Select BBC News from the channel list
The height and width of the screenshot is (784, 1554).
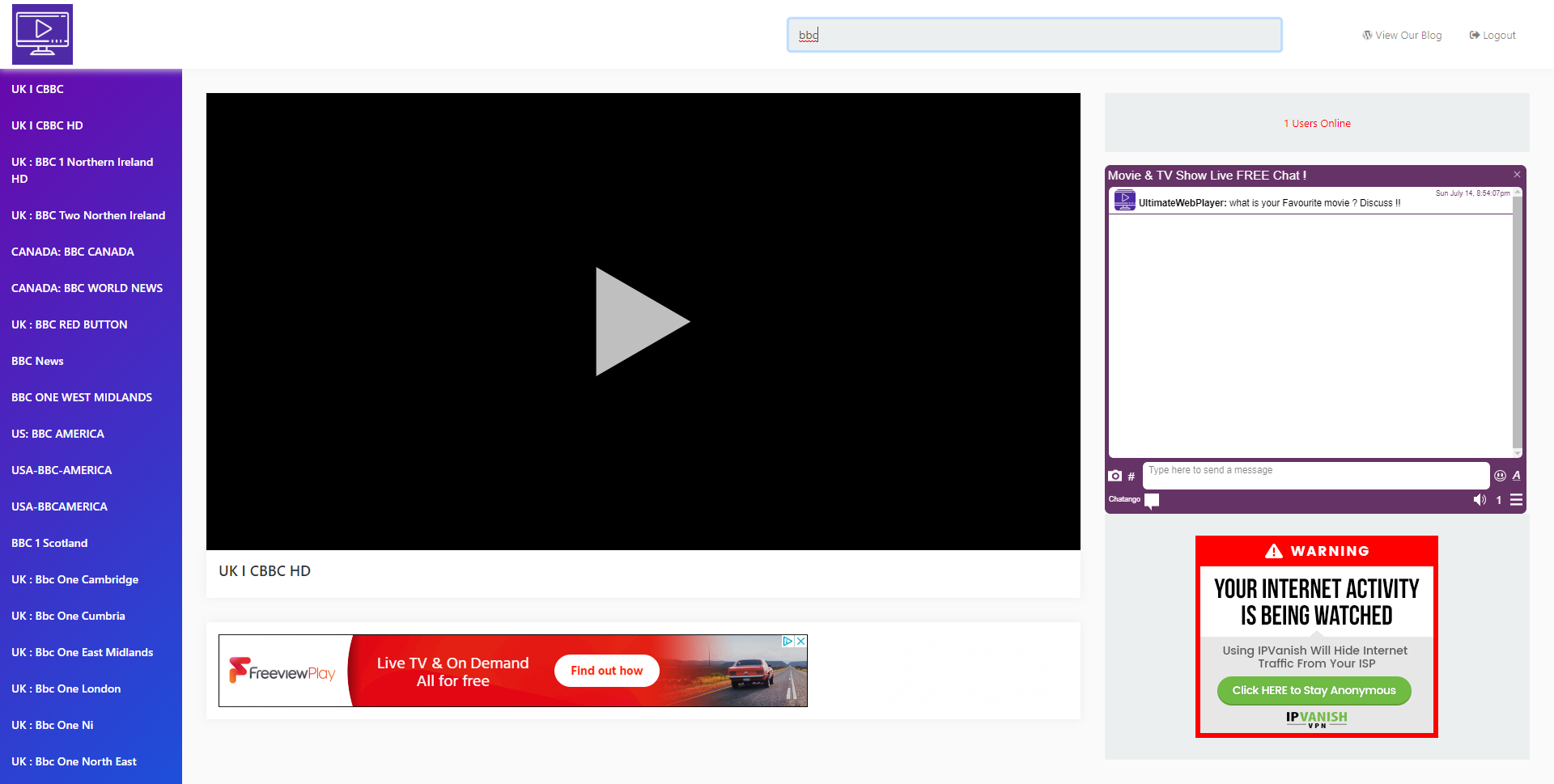(x=37, y=361)
